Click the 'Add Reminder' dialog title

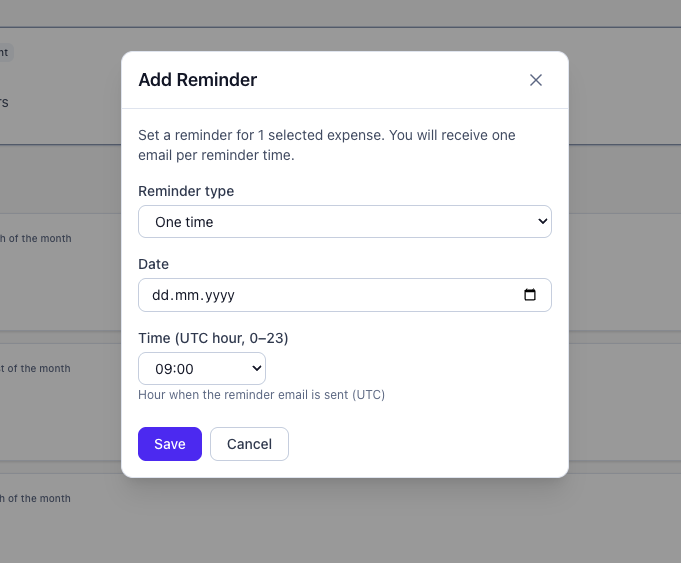[197, 80]
